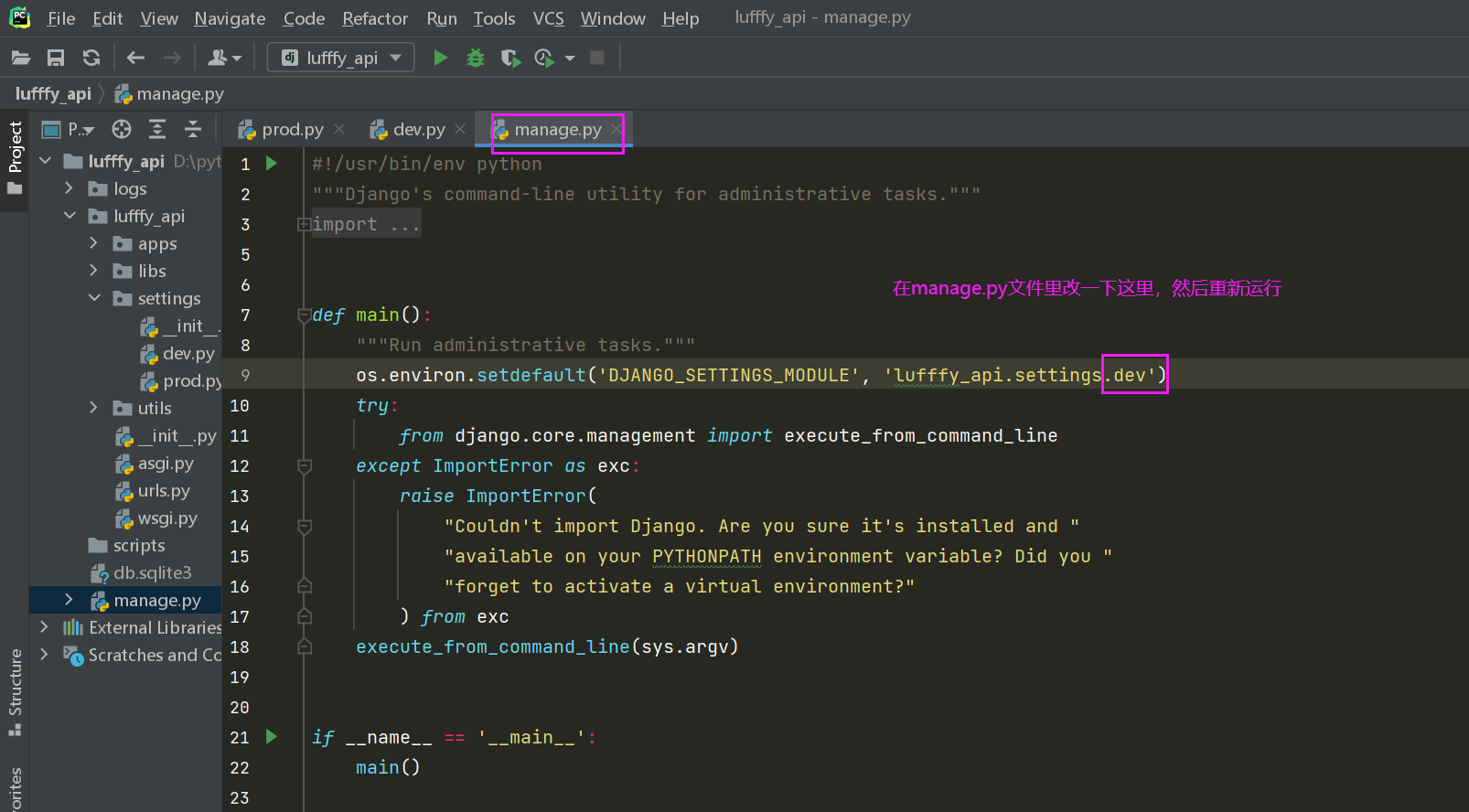Click lufffy_api in the breadcrumb bar
The width and height of the screenshot is (1469, 812).
coord(53,93)
